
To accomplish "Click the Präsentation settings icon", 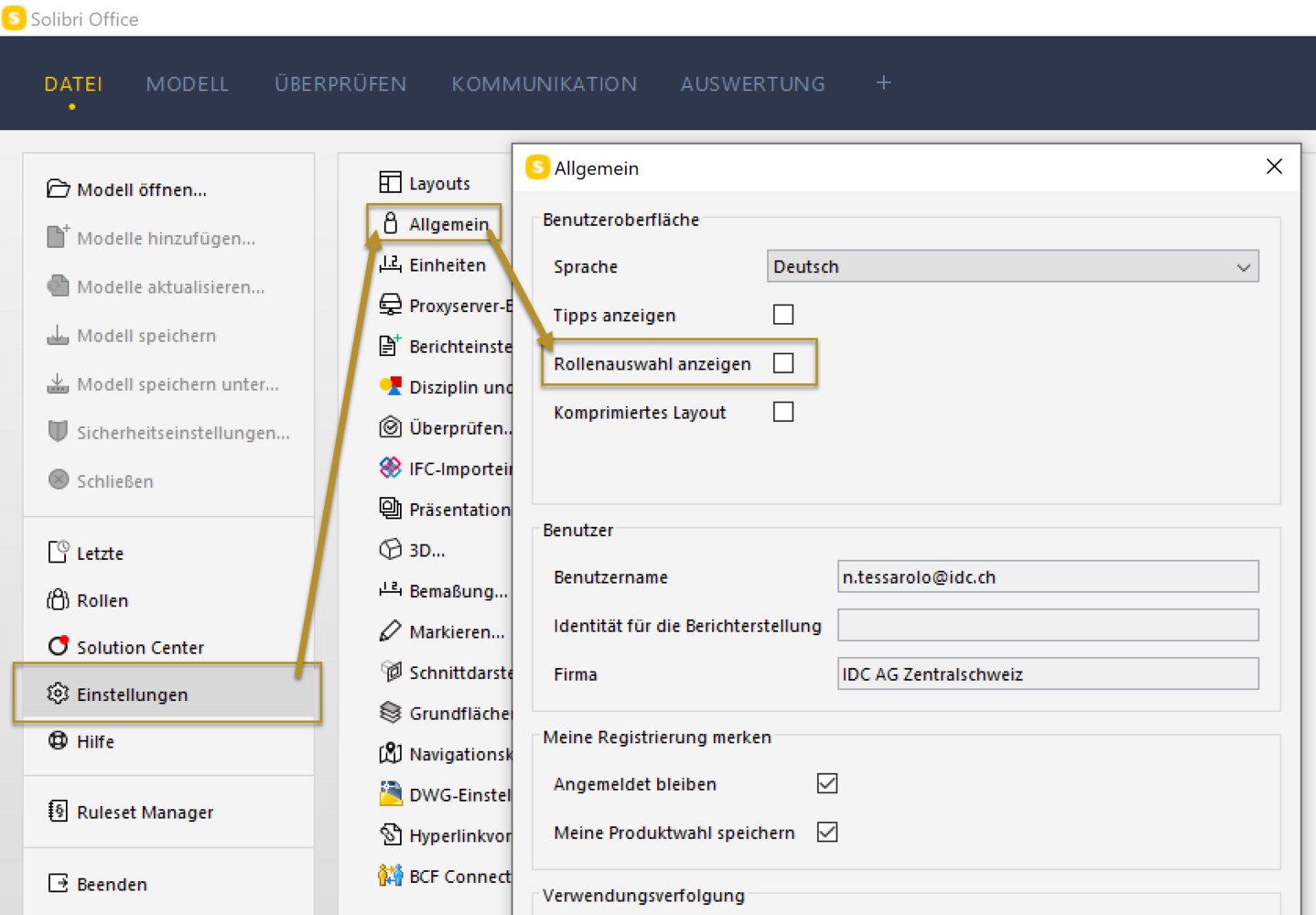I will click(x=391, y=508).
